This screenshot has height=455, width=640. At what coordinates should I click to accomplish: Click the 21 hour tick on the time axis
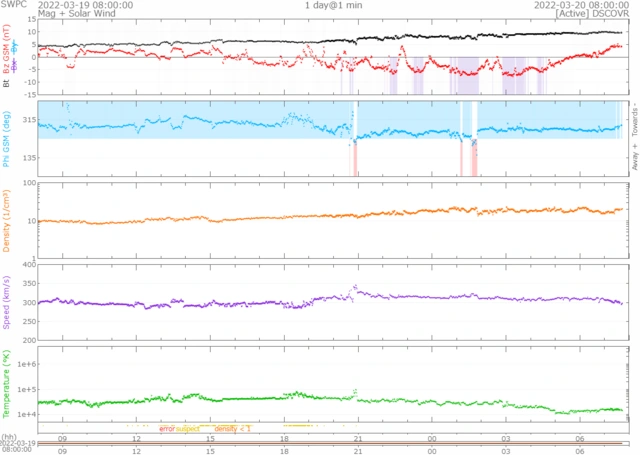pos(357,437)
